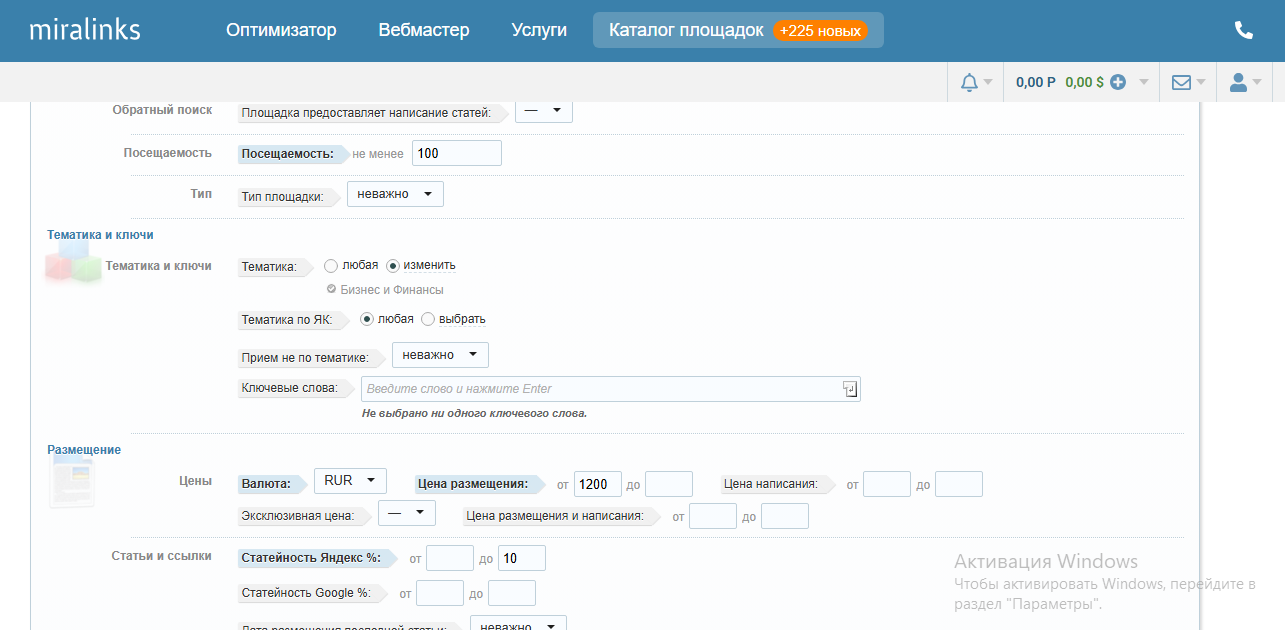
Task: Open the user profile icon
Action: (1238, 83)
